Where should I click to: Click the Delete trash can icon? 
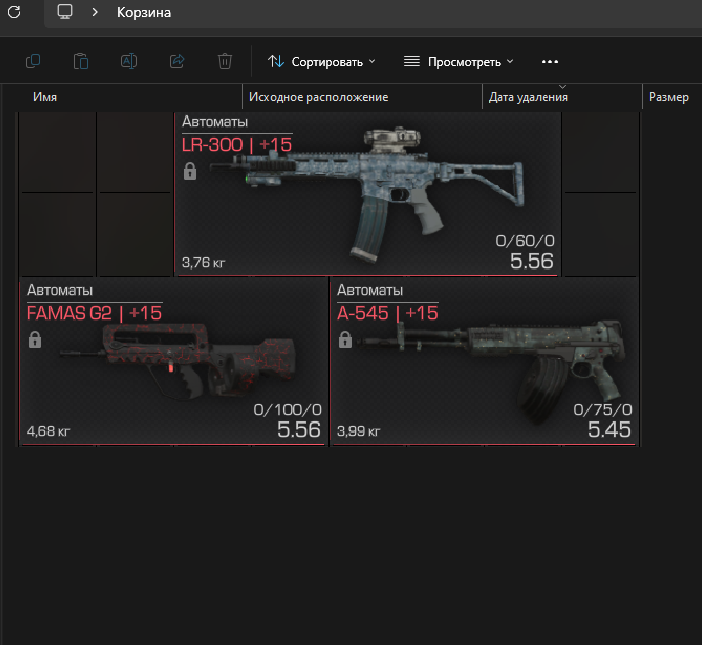pyautogui.click(x=225, y=61)
